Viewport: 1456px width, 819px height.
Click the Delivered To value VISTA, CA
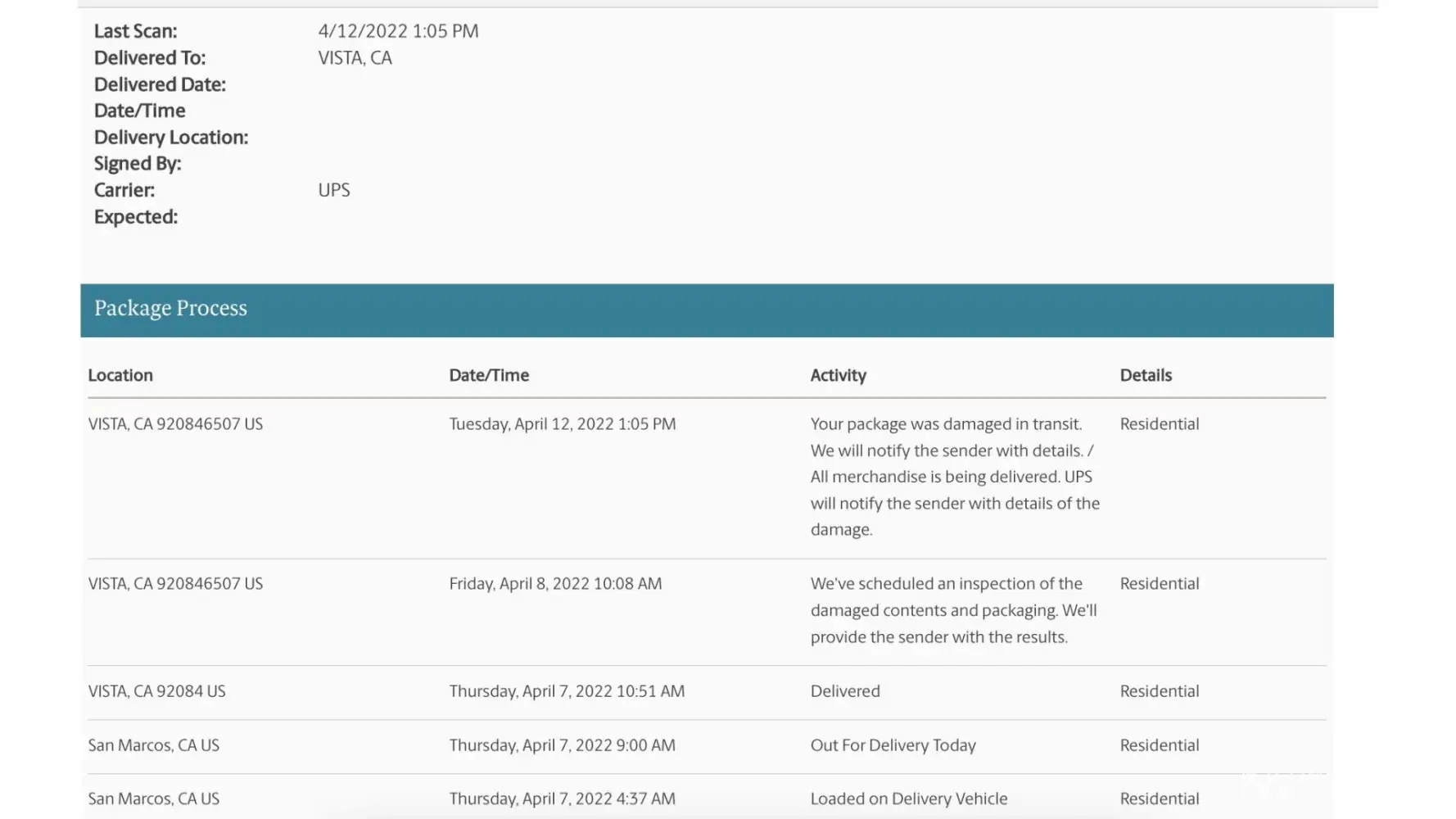(x=355, y=58)
